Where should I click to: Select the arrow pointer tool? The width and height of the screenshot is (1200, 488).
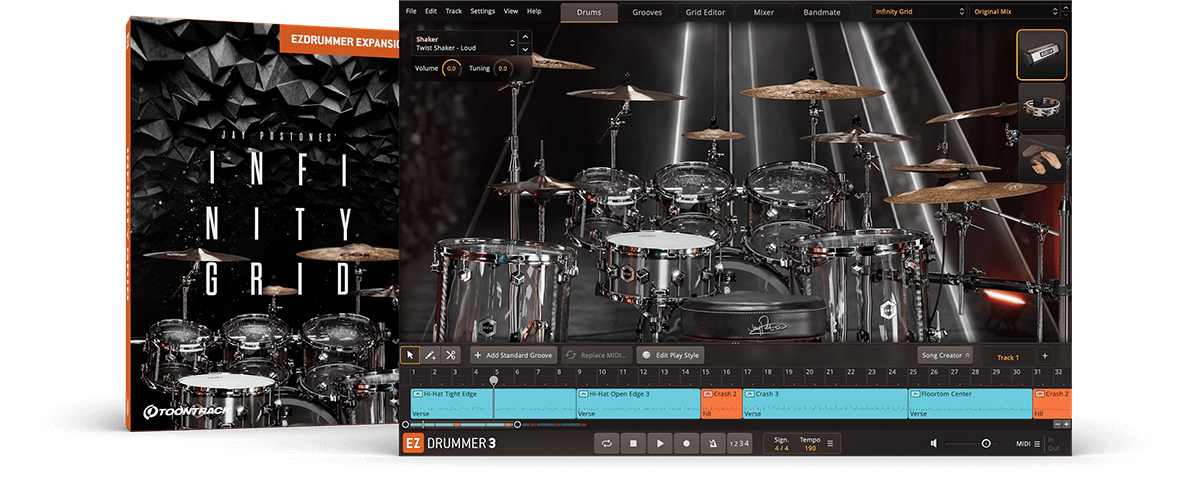tap(410, 355)
